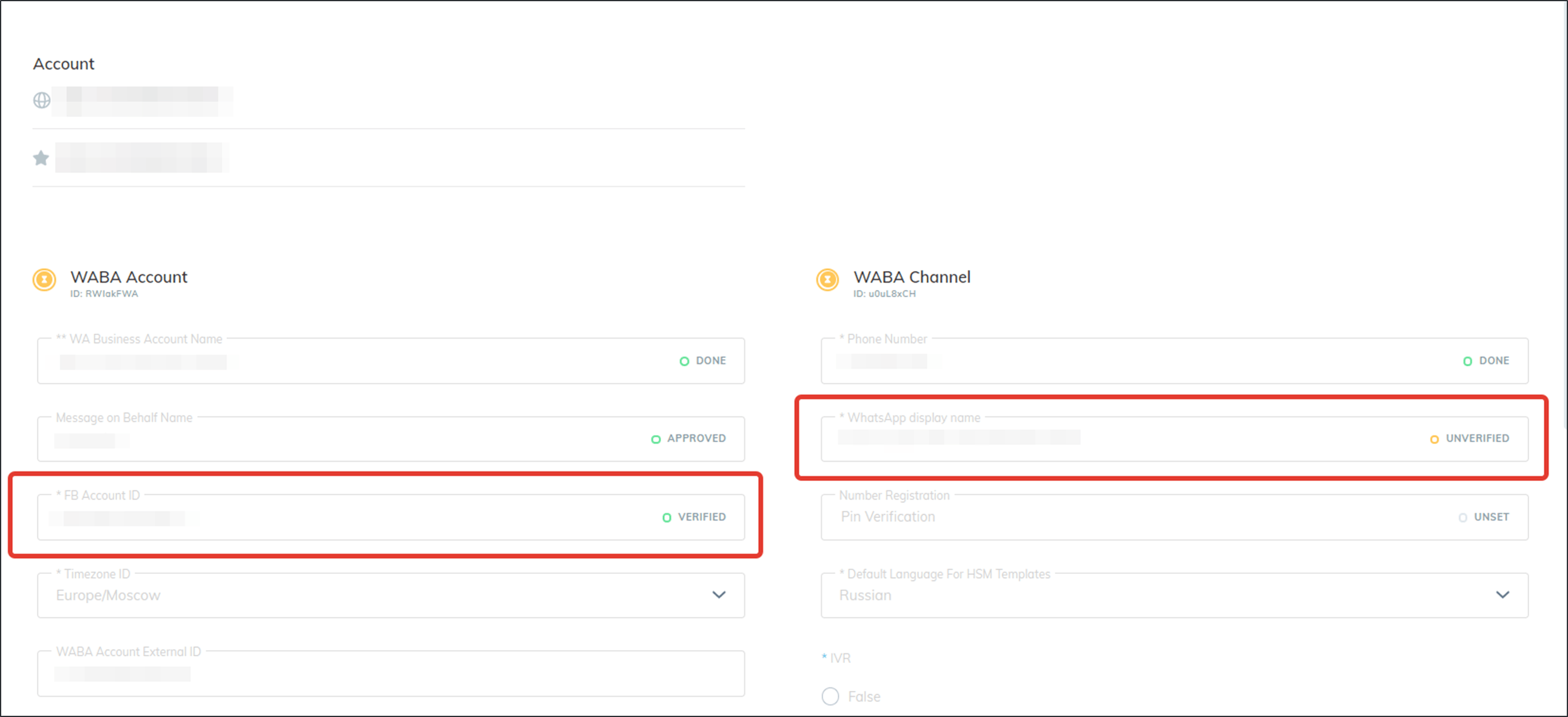Click the UNVERIFIED status circle for display name
The image size is (1568, 717).
(x=1434, y=439)
